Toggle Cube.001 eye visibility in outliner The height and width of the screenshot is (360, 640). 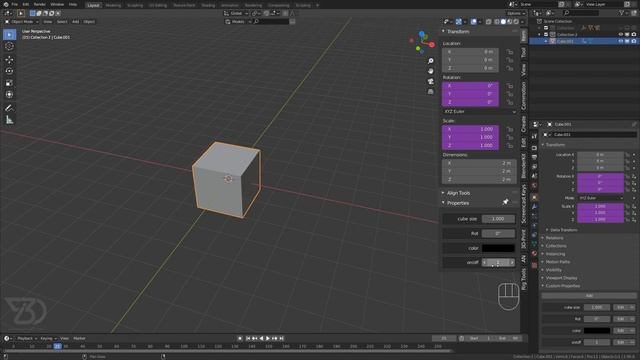click(620, 41)
